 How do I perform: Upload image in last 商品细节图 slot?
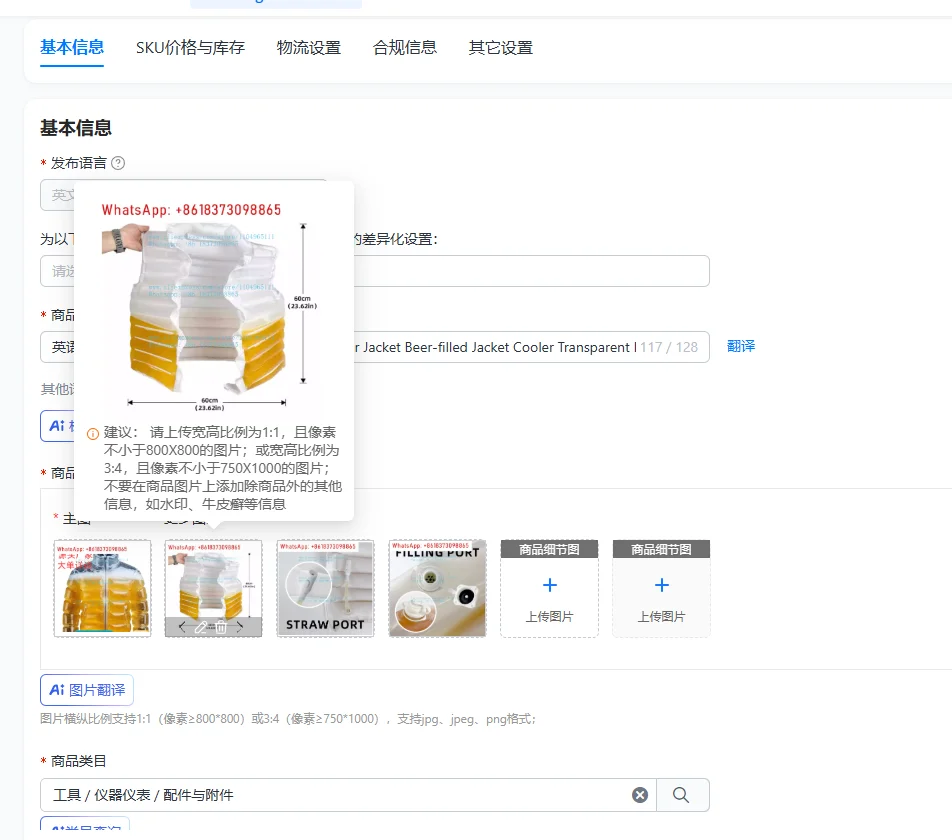[x=661, y=588]
